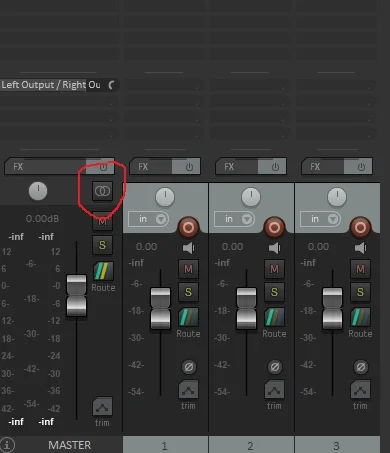Select track 3 by its number label

337,445
